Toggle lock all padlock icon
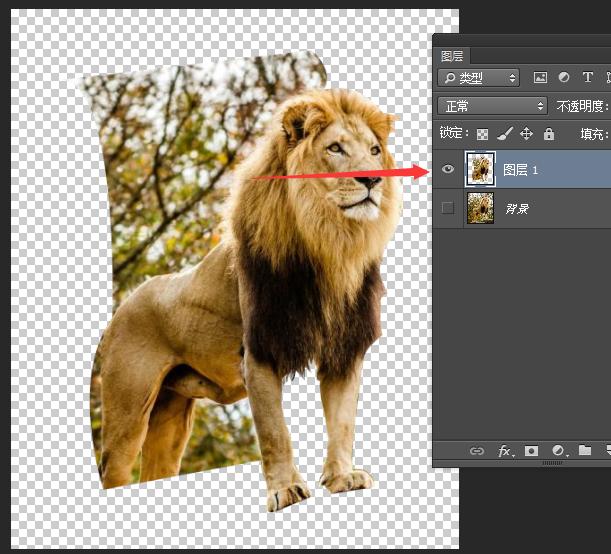Image resolution: width=611 pixels, height=554 pixels. click(x=548, y=133)
